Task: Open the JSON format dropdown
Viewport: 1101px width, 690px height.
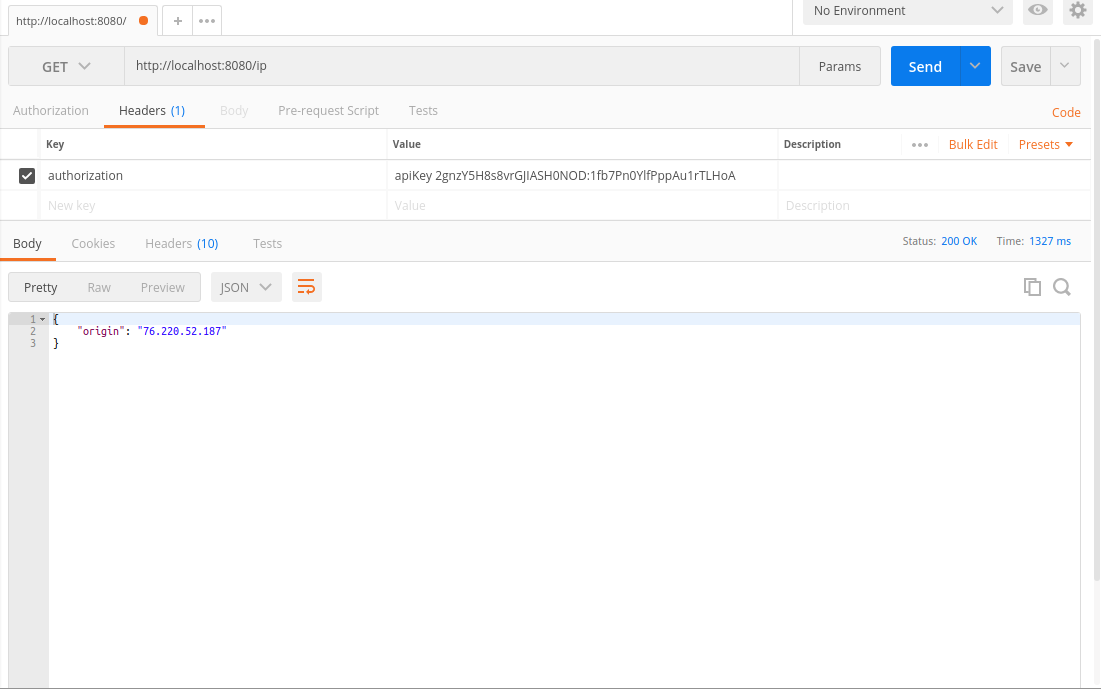Action: [x=245, y=287]
